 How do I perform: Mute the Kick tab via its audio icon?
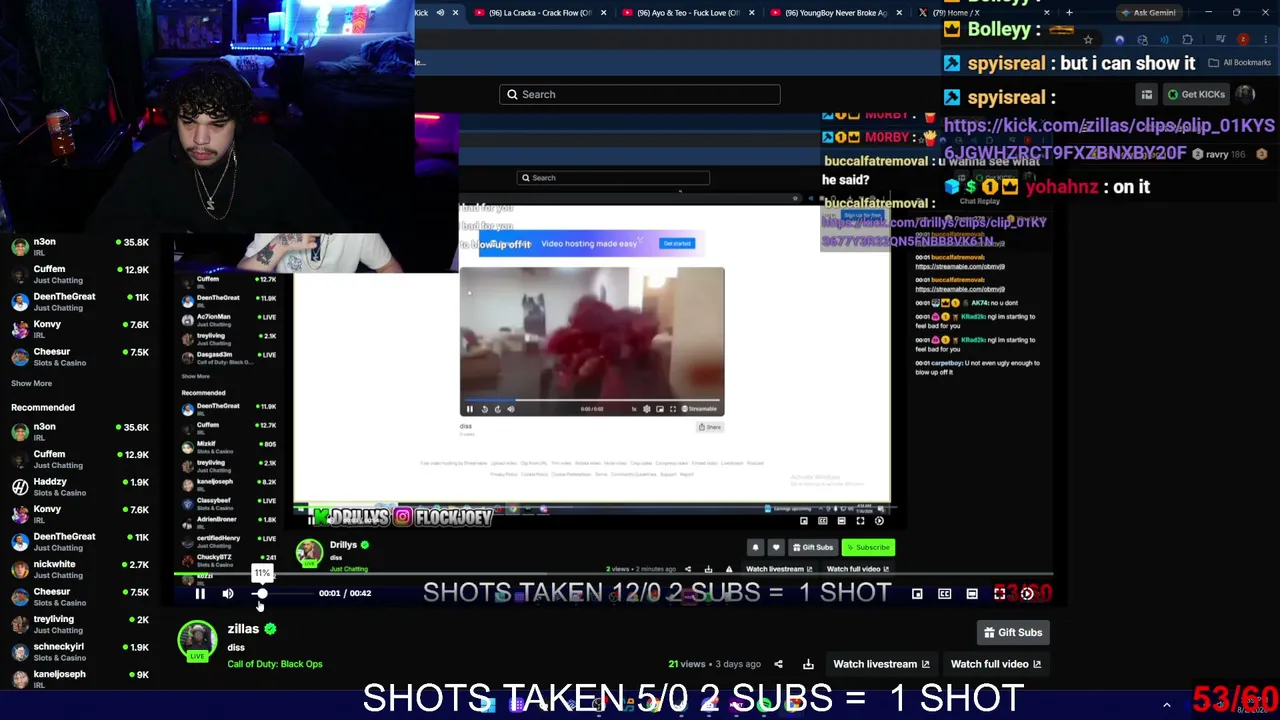[440, 13]
